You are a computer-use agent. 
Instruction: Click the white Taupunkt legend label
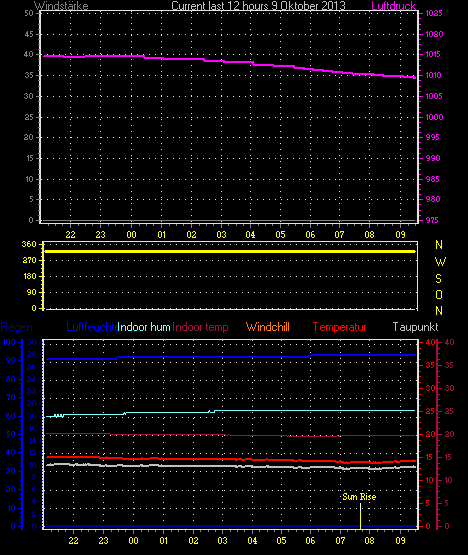(415, 327)
